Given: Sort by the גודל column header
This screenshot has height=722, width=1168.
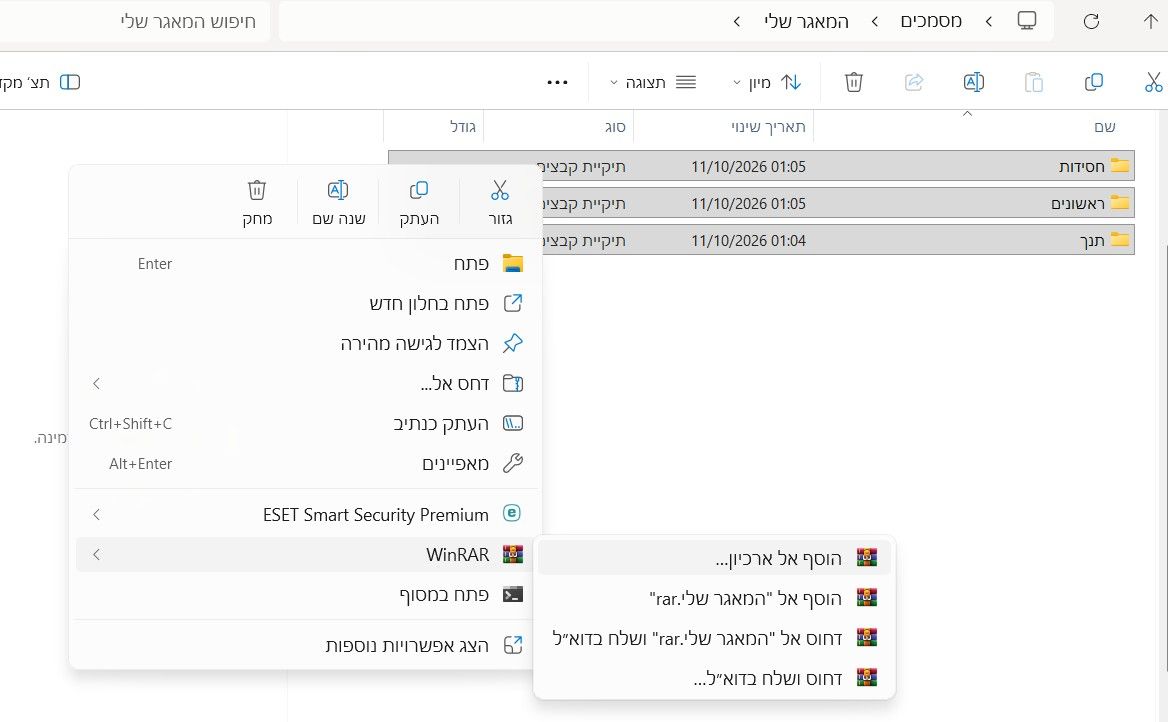Looking at the screenshot, I should (463, 127).
